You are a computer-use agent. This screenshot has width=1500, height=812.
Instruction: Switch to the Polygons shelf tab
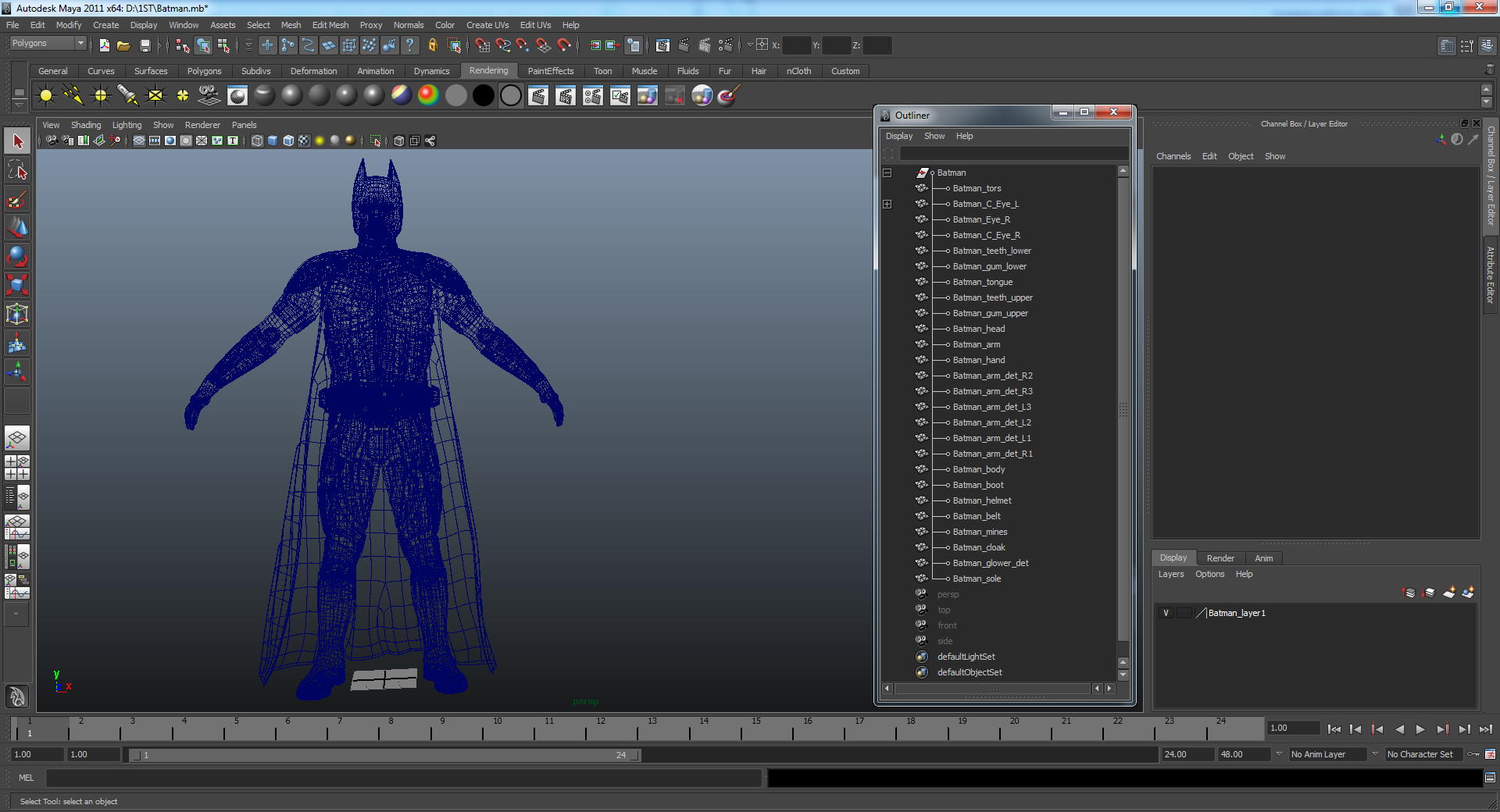pyautogui.click(x=204, y=71)
